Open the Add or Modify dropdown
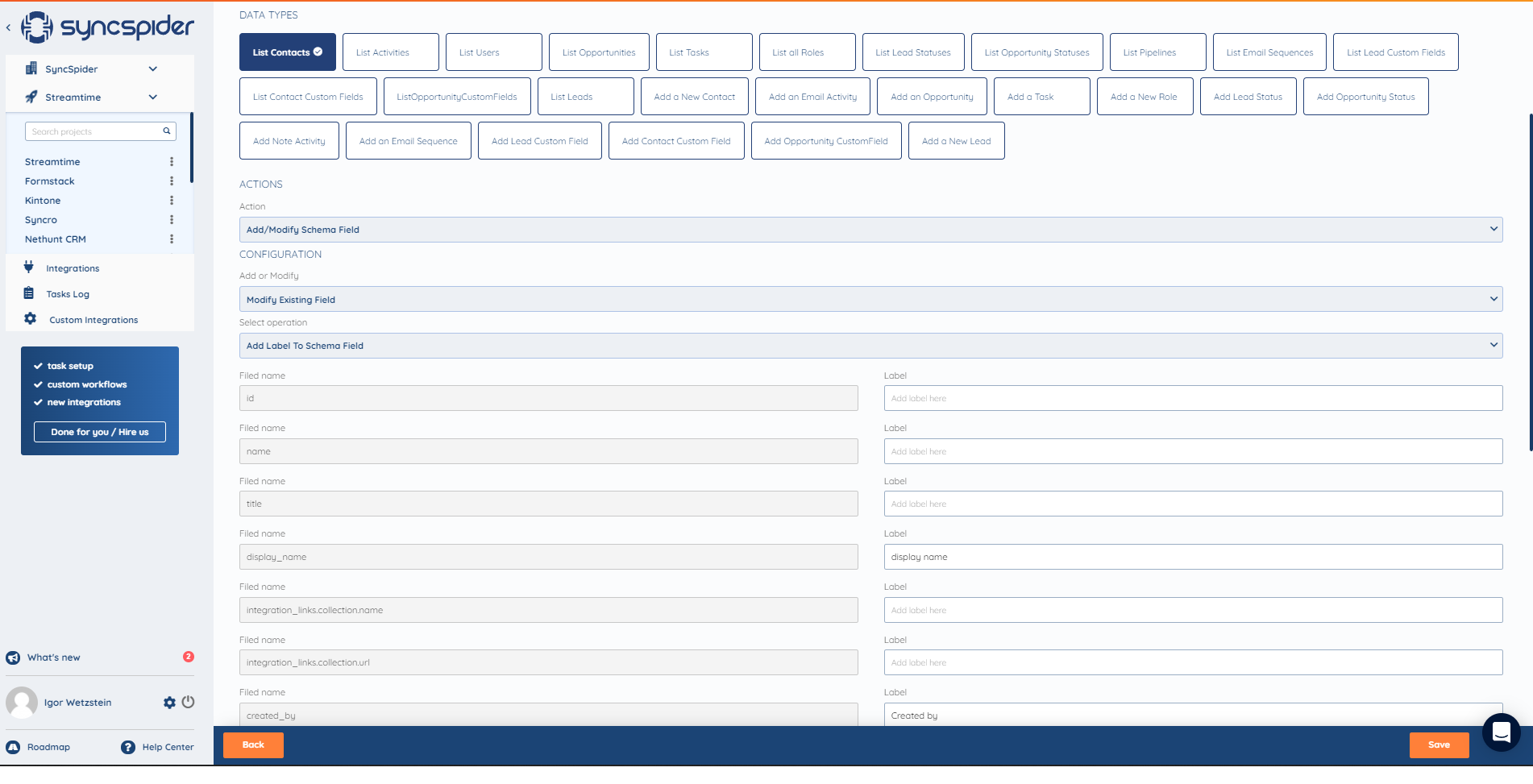Image resolution: width=1533 pixels, height=784 pixels. pos(870,299)
